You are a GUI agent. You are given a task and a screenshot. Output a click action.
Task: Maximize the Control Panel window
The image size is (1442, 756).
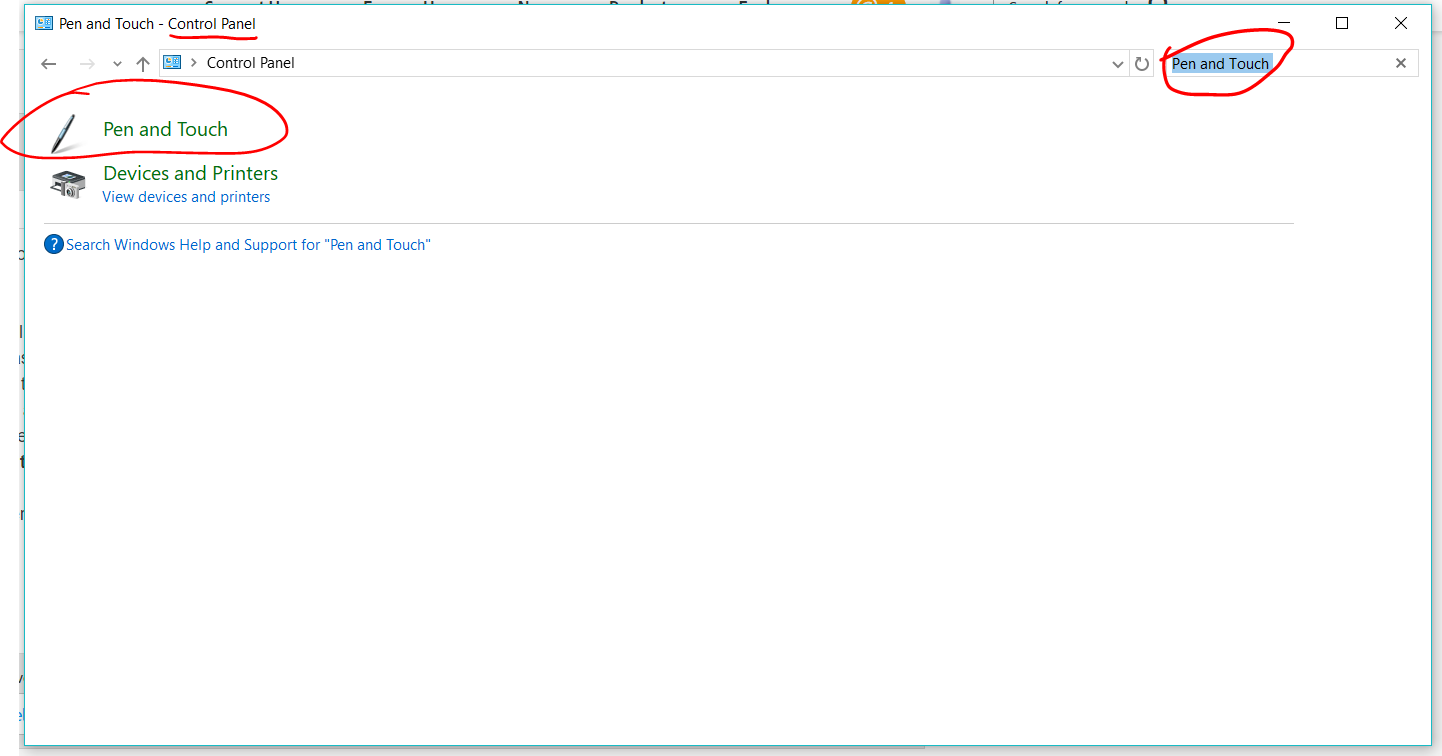(x=1342, y=23)
